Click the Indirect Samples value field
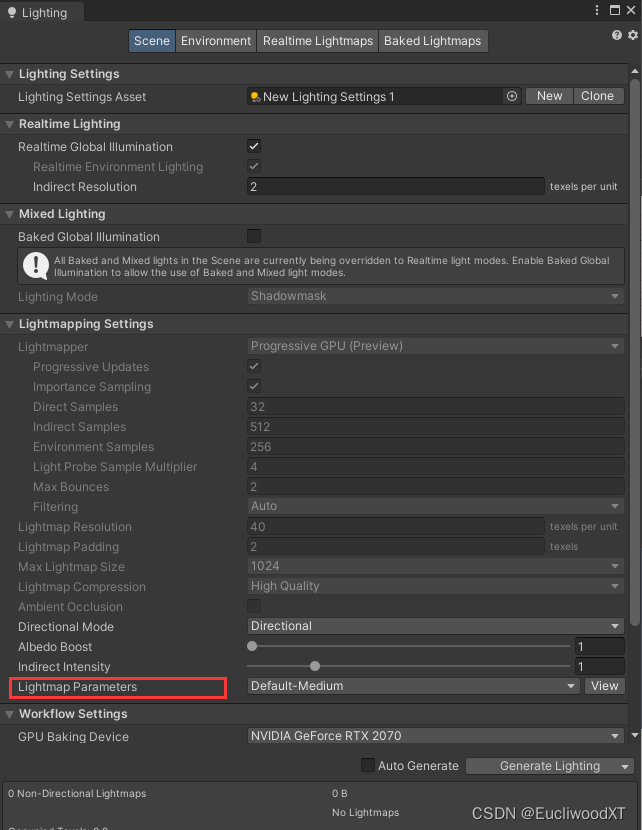The height and width of the screenshot is (830, 642). 436,427
